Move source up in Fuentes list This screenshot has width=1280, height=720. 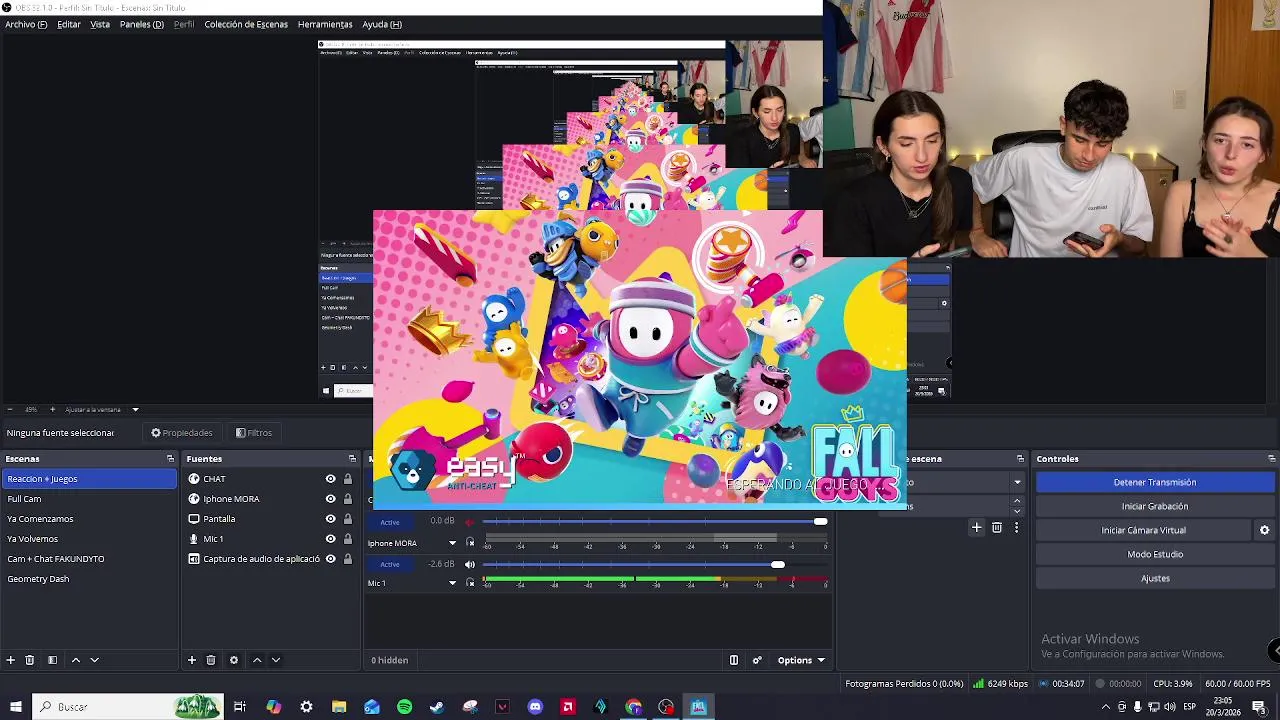point(256,660)
